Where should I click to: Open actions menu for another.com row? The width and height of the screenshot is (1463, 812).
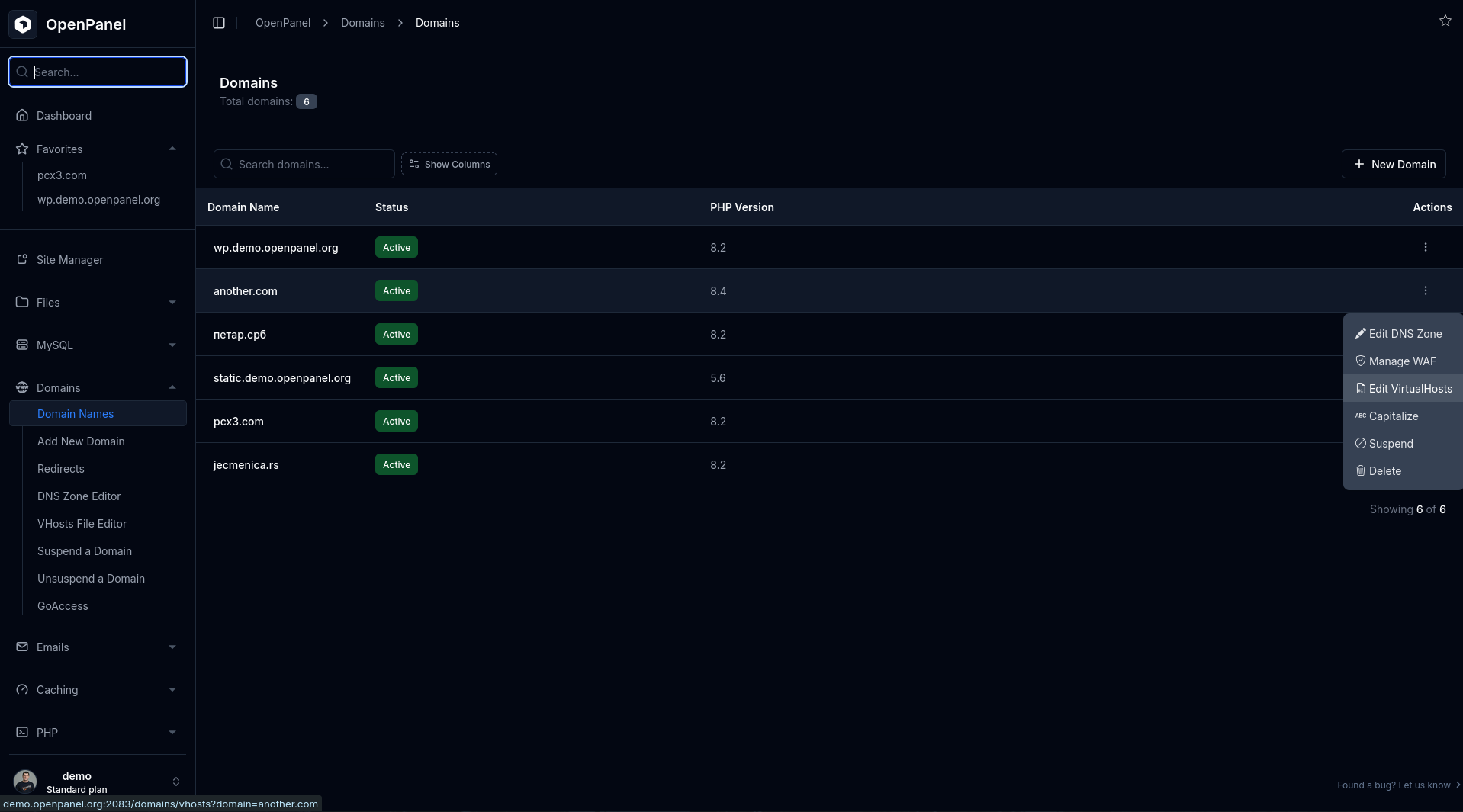click(x=1425, y=290)
